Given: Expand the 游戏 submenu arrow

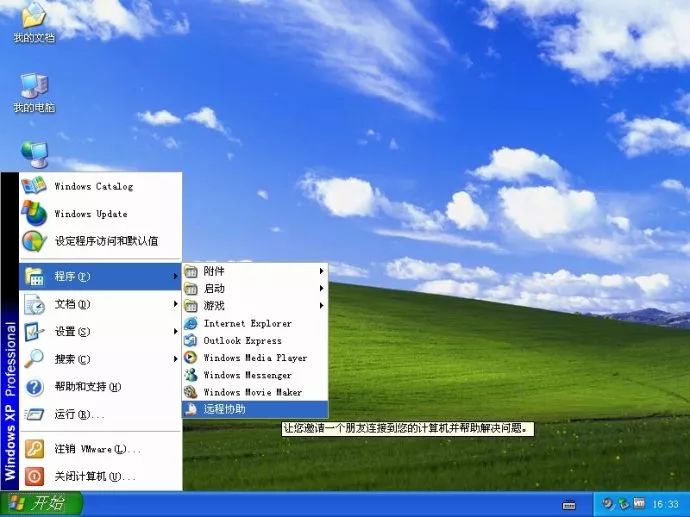Looking at the screenshot, I should click(x=322, y=305).
